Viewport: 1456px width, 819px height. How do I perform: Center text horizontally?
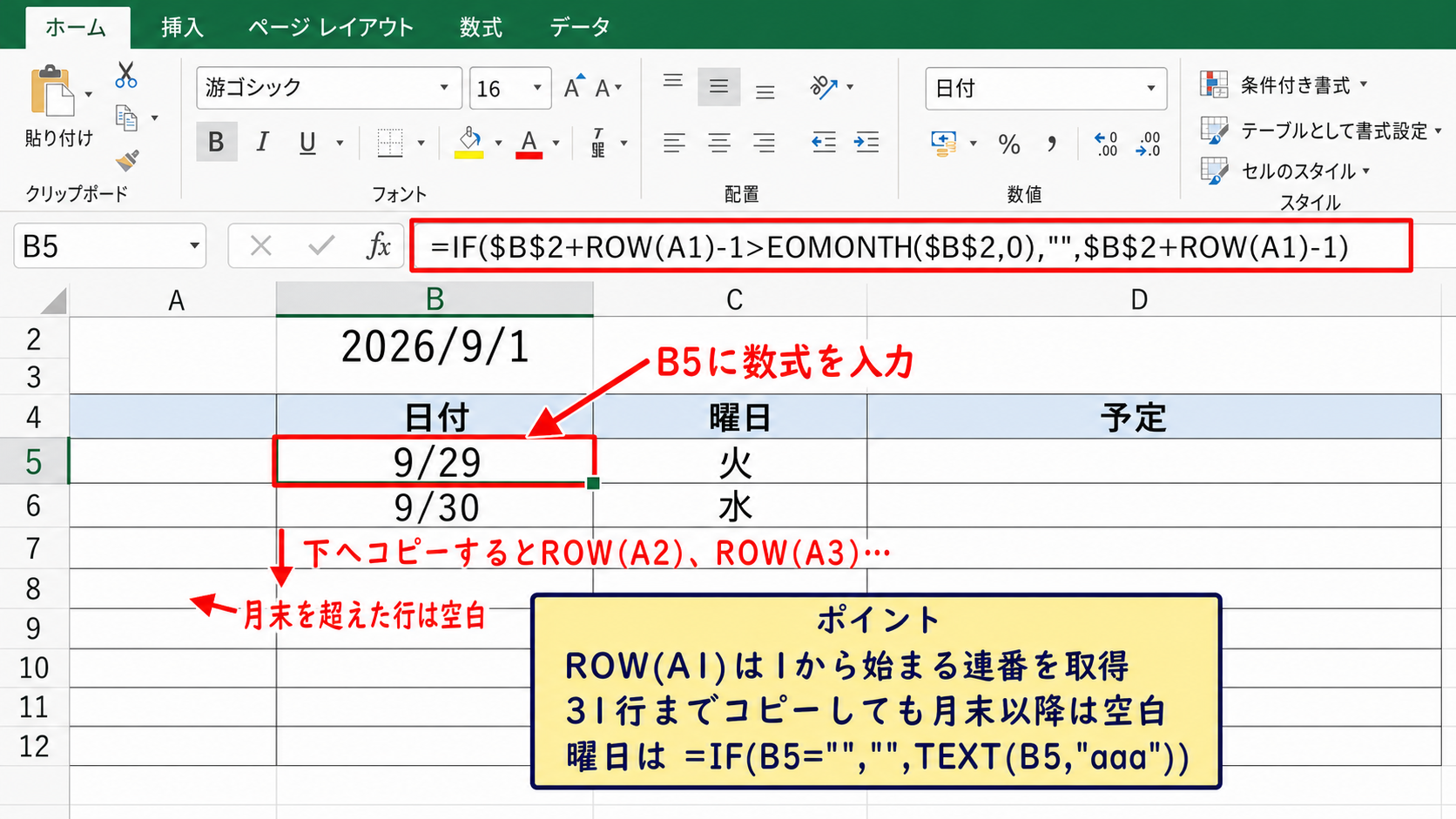point(719,143)
